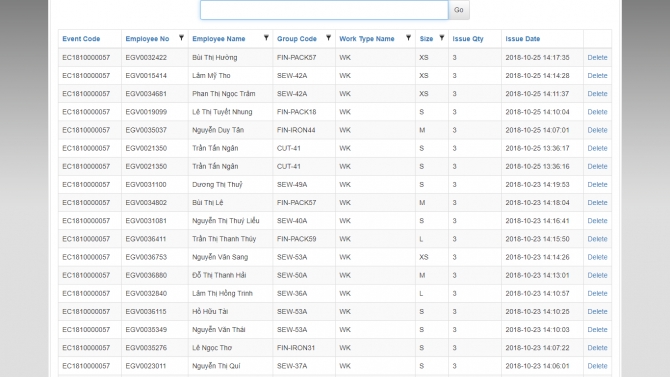Open the Employee Name column filter icon
The width and height of the screenshot is (670, 377).
[x=266, y=38]
